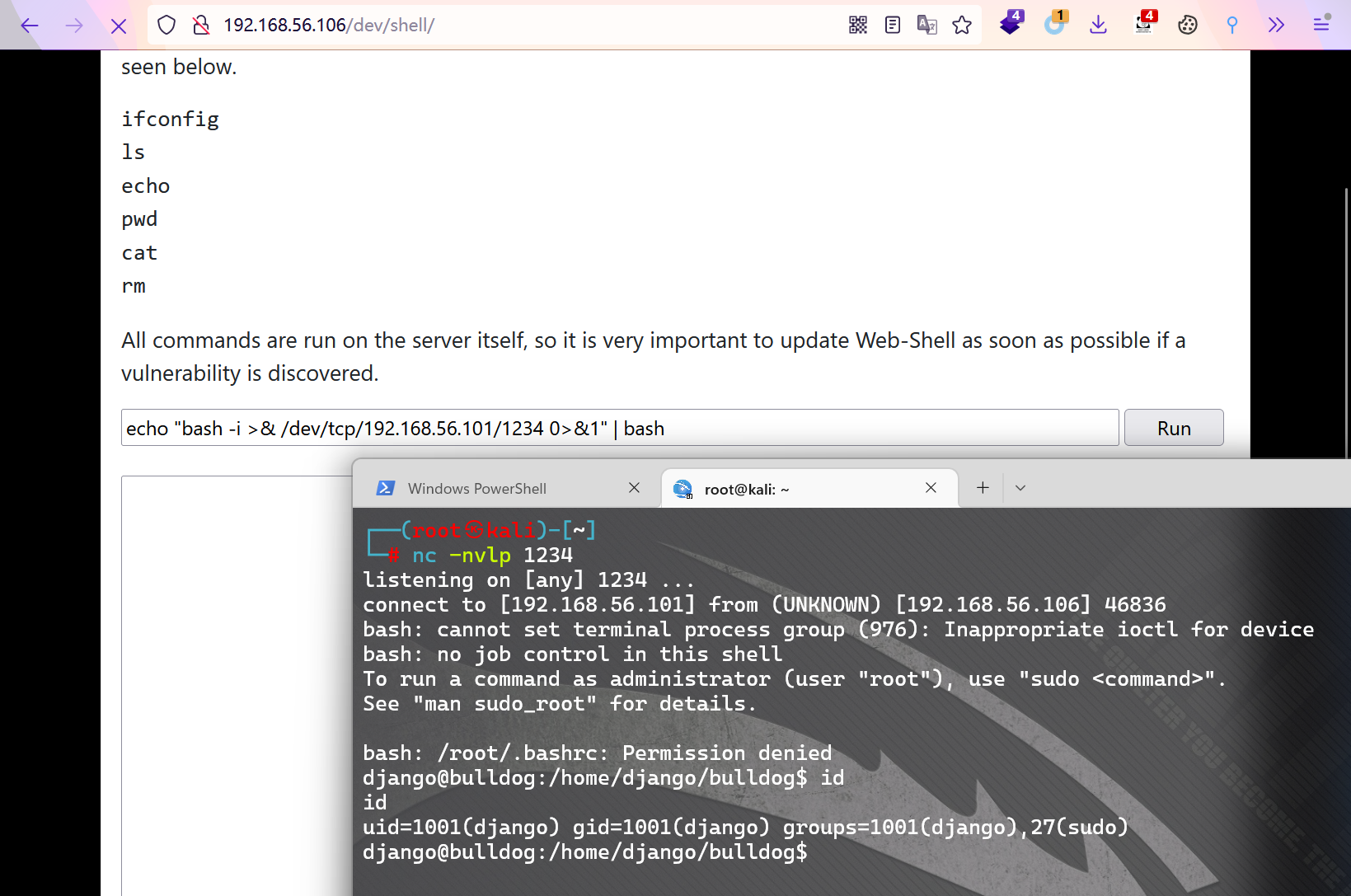Open the purple extension with 4 notifications
1351x896 pixels.
point(1011,25)
